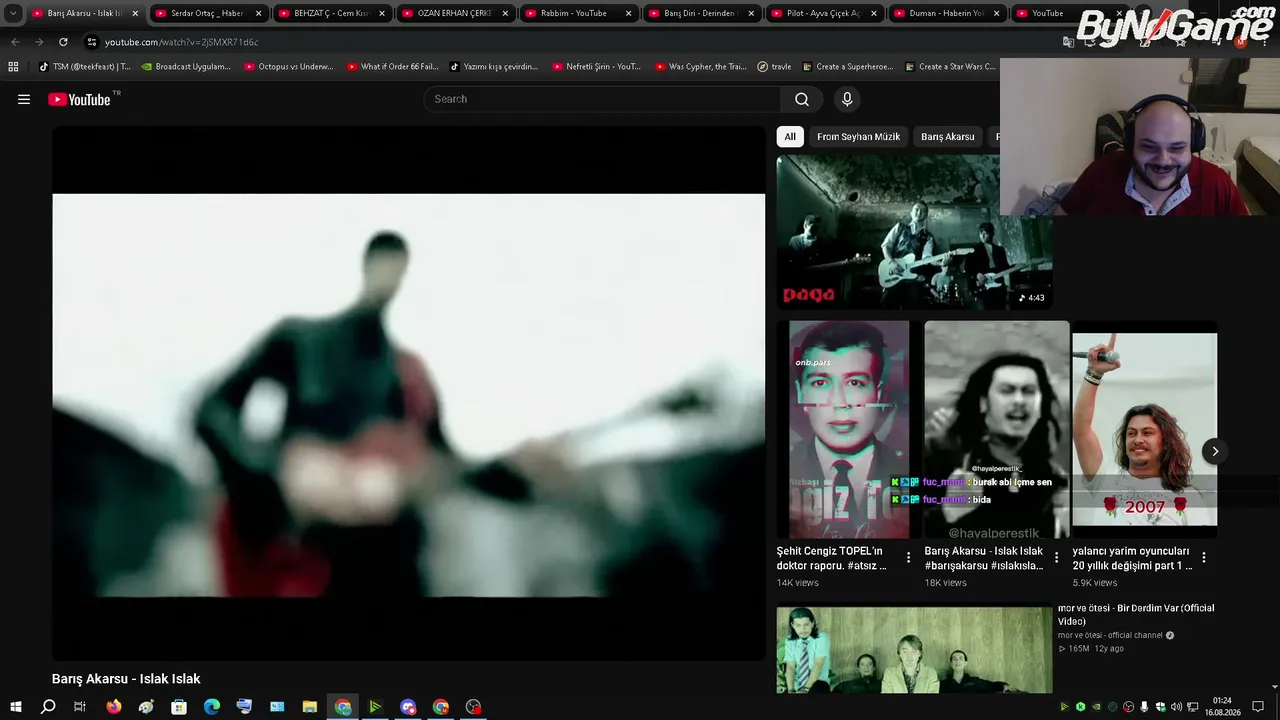Viewport: 1280px width, 720px height.
Task: Open the travle bookmark
Action: 774,67
